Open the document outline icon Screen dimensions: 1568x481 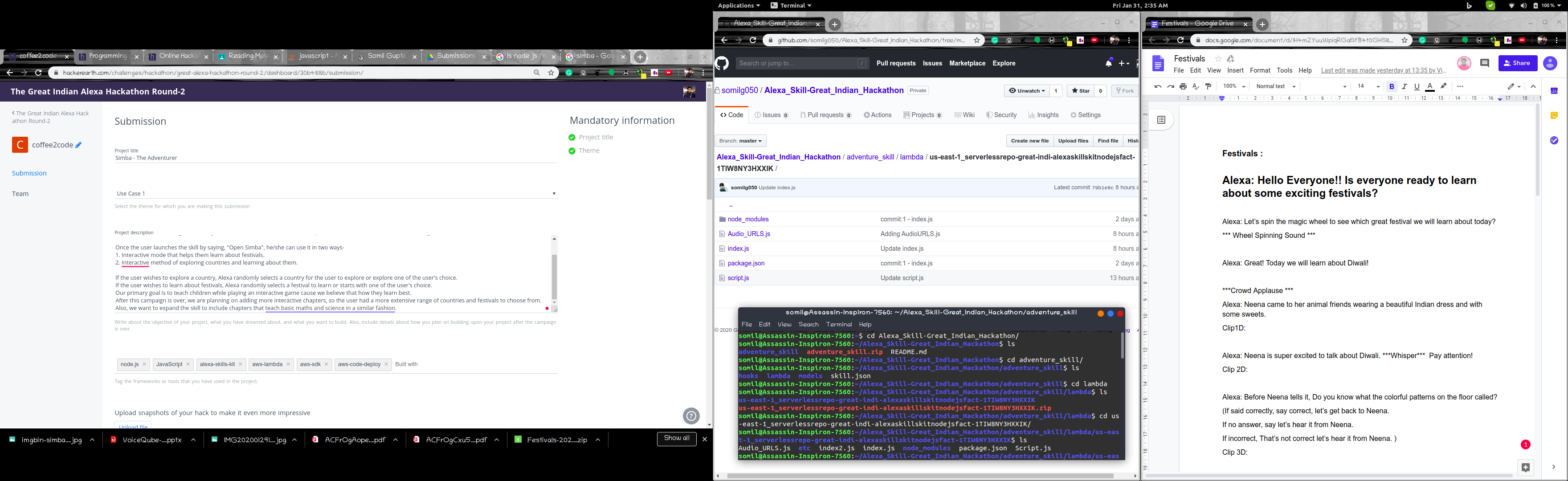click(1161, 120)
